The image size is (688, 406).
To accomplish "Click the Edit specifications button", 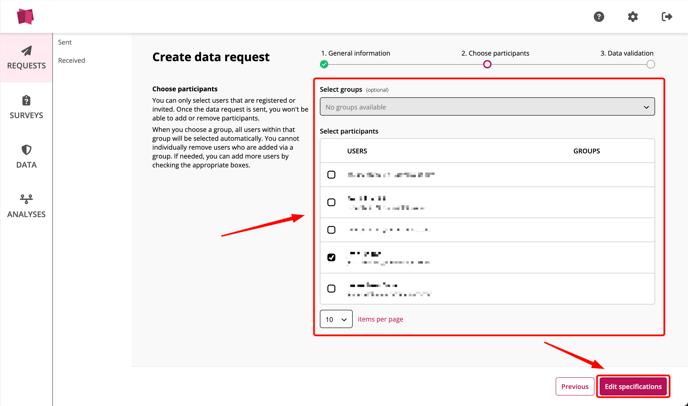I will (633, 386).
